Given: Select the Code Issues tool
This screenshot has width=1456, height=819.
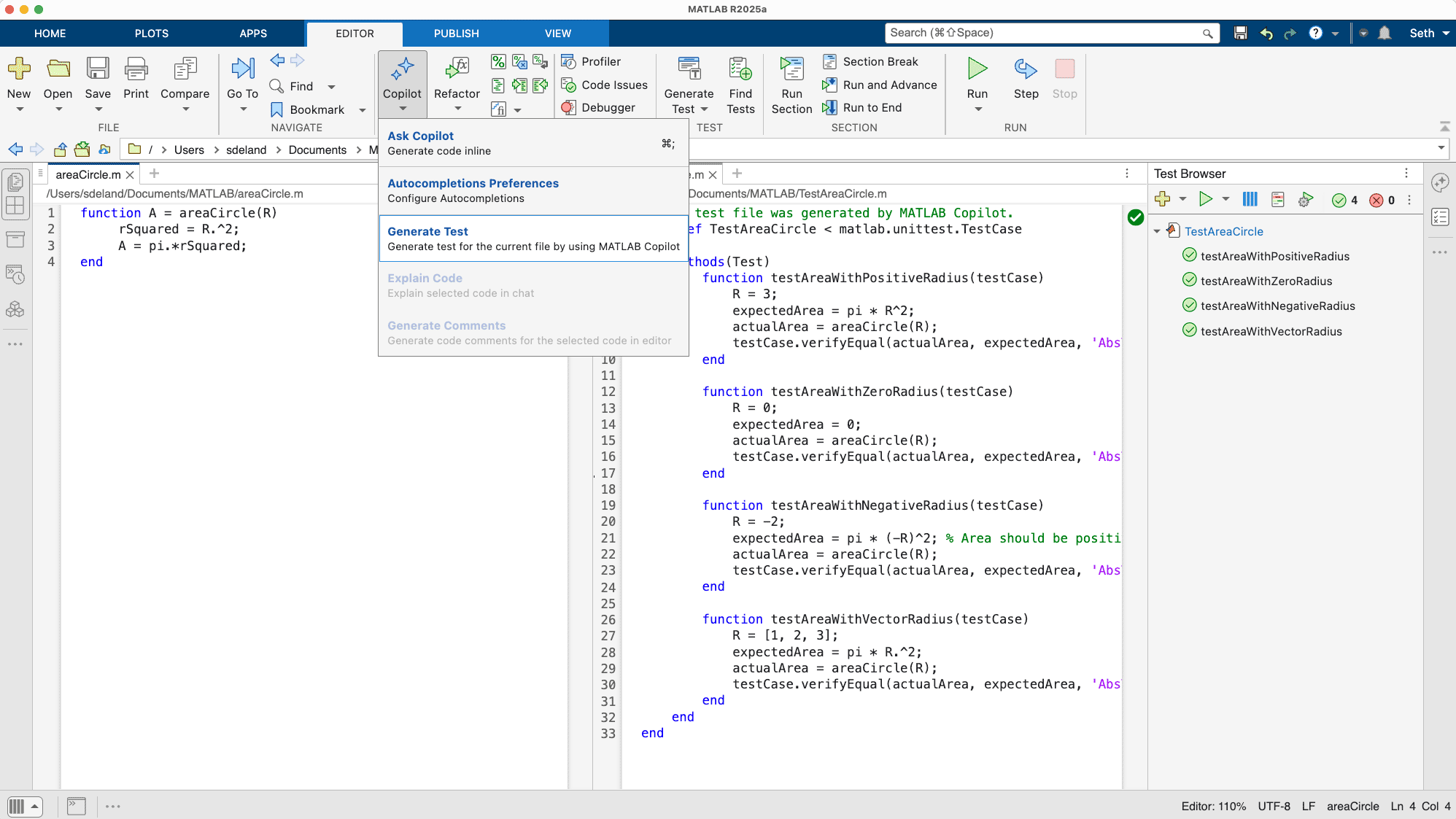Looking at the screenshot, I should 604,85.
